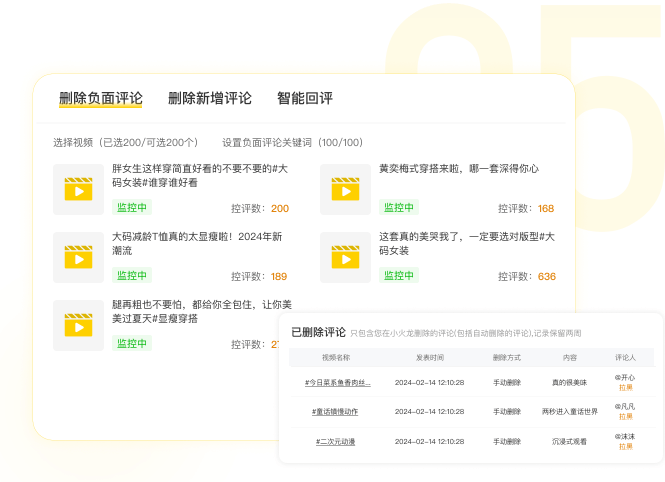The width and height of the screenshot is (665, 482).
Task: Open video icon for 腿再粗也不要怕 video
Action: tap(78, 325)
